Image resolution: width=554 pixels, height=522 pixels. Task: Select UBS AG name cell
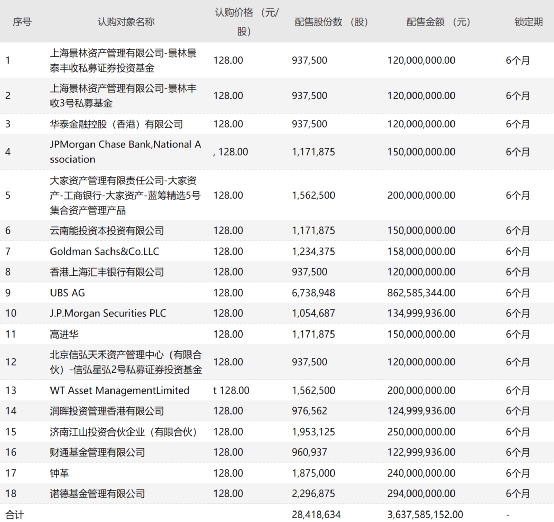click(x=67, y=293)
